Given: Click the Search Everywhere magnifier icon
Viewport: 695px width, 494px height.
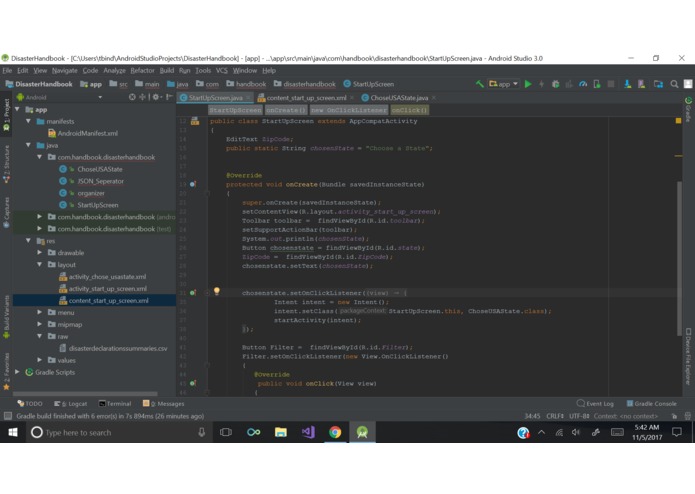Looking at the screenshot, I should click(674, 84).
